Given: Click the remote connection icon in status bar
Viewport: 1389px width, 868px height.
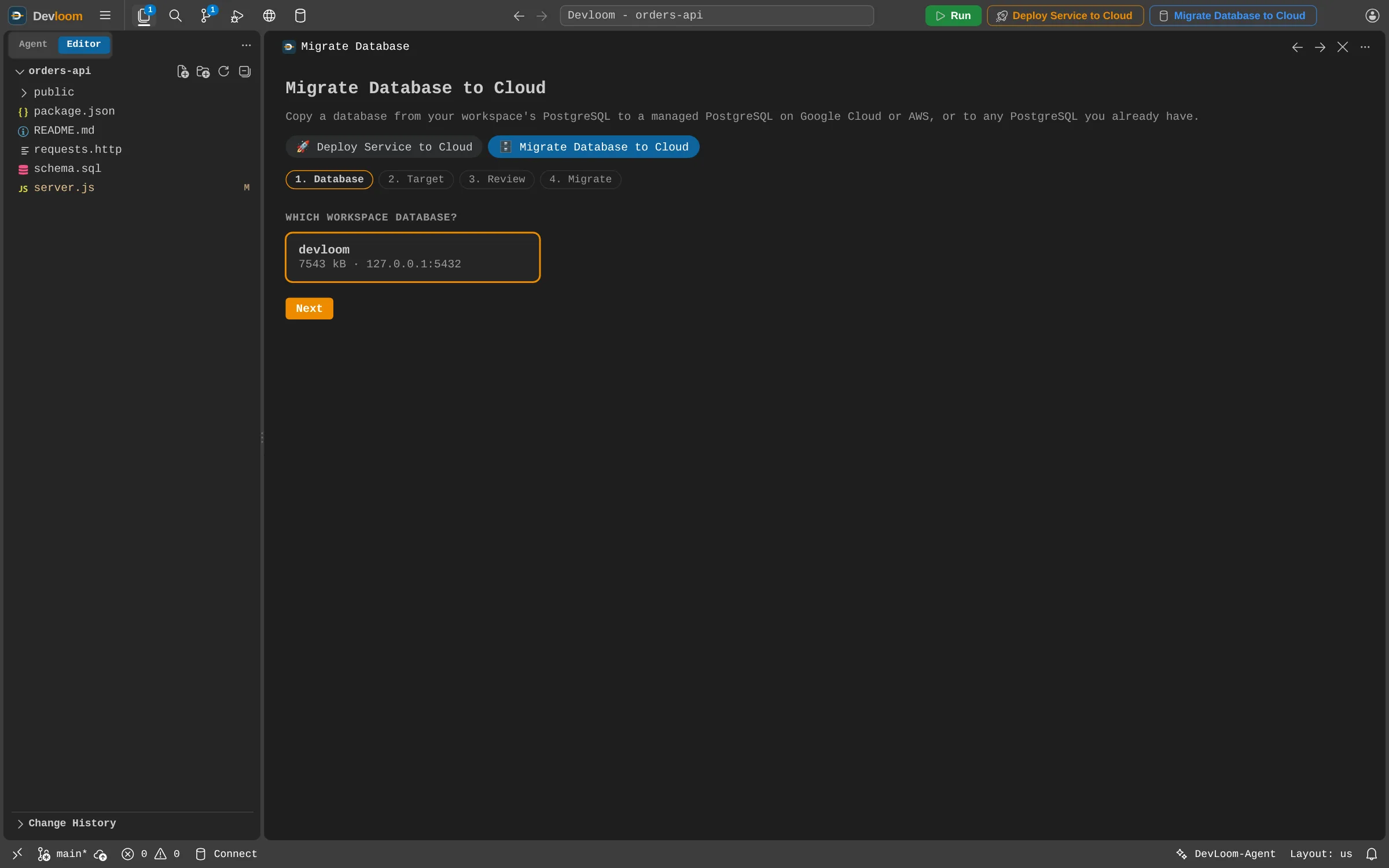Looking at the screenshot, I should [x=17, y=854].
